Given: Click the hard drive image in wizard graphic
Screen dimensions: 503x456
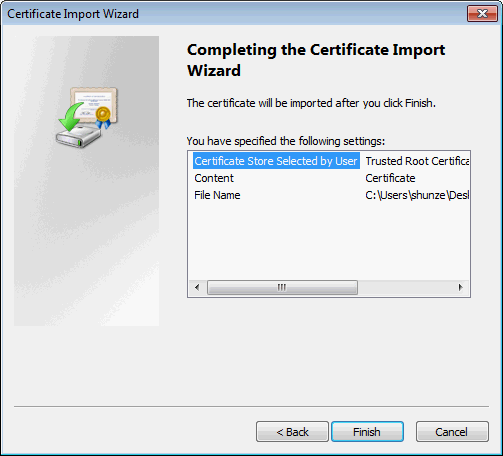Looking at the screenshot, I should click(x=78, y=137).
